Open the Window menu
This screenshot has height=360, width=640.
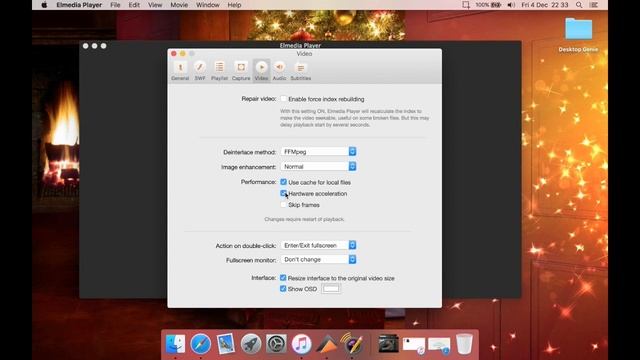(208, 5)
